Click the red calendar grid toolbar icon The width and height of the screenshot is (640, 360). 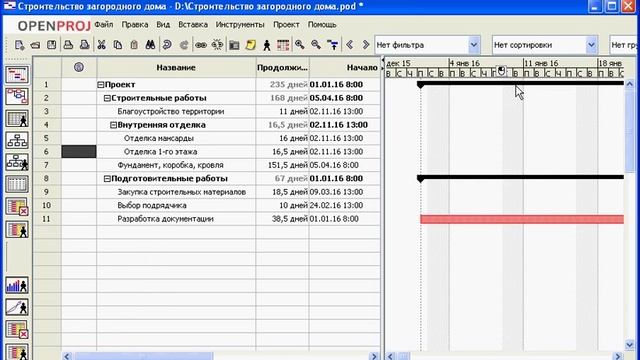pyautogui.click(x=283, y=45)
